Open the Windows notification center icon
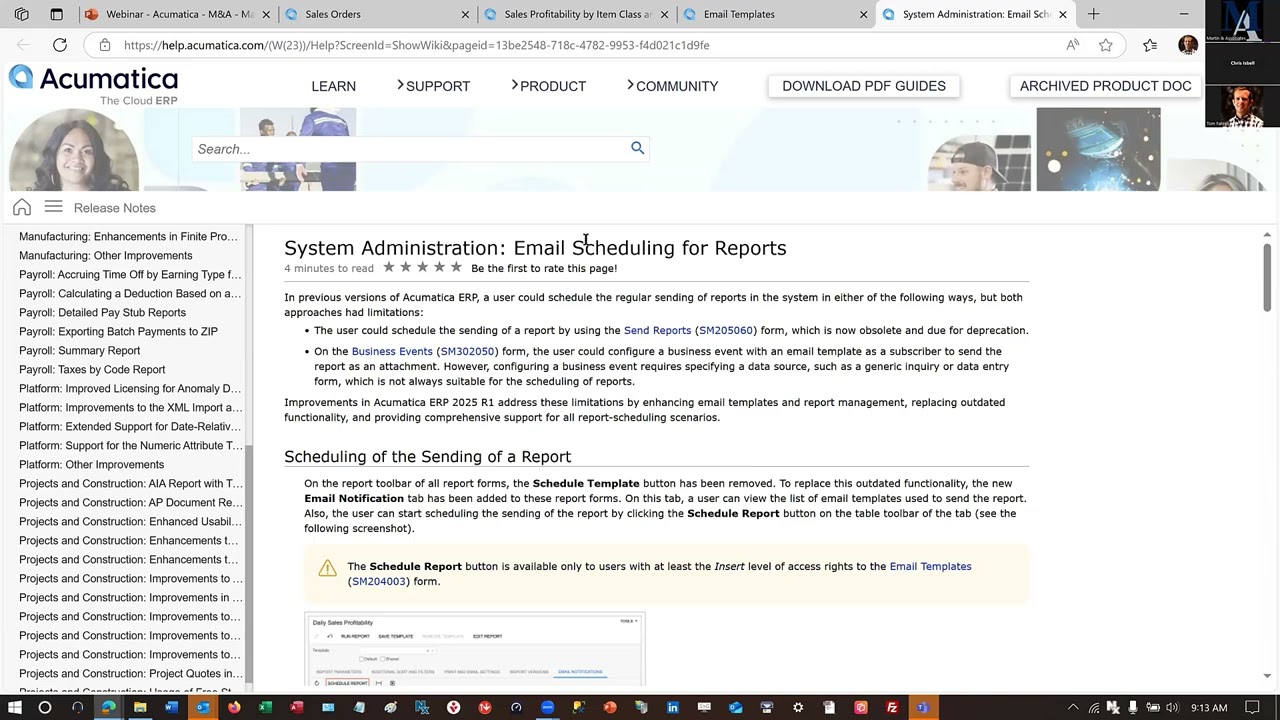Image resolution: width=1280 pixels, height=720 pixels. [x=1254, y=708]
